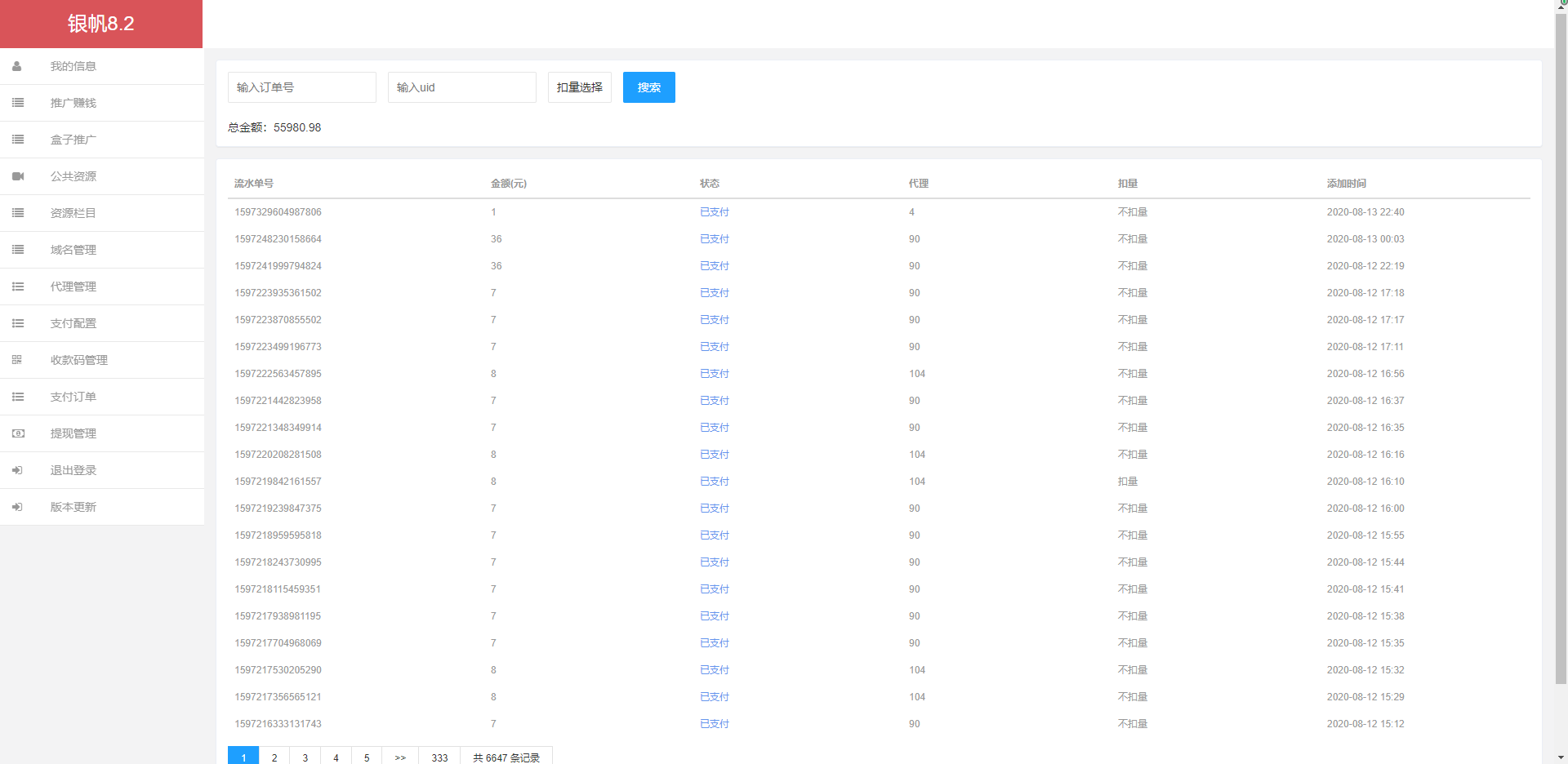The height and width of the screenshot is (764, 1568).
Task: Click the sign-out icon beside 退出登录
Action: [17, 470]
